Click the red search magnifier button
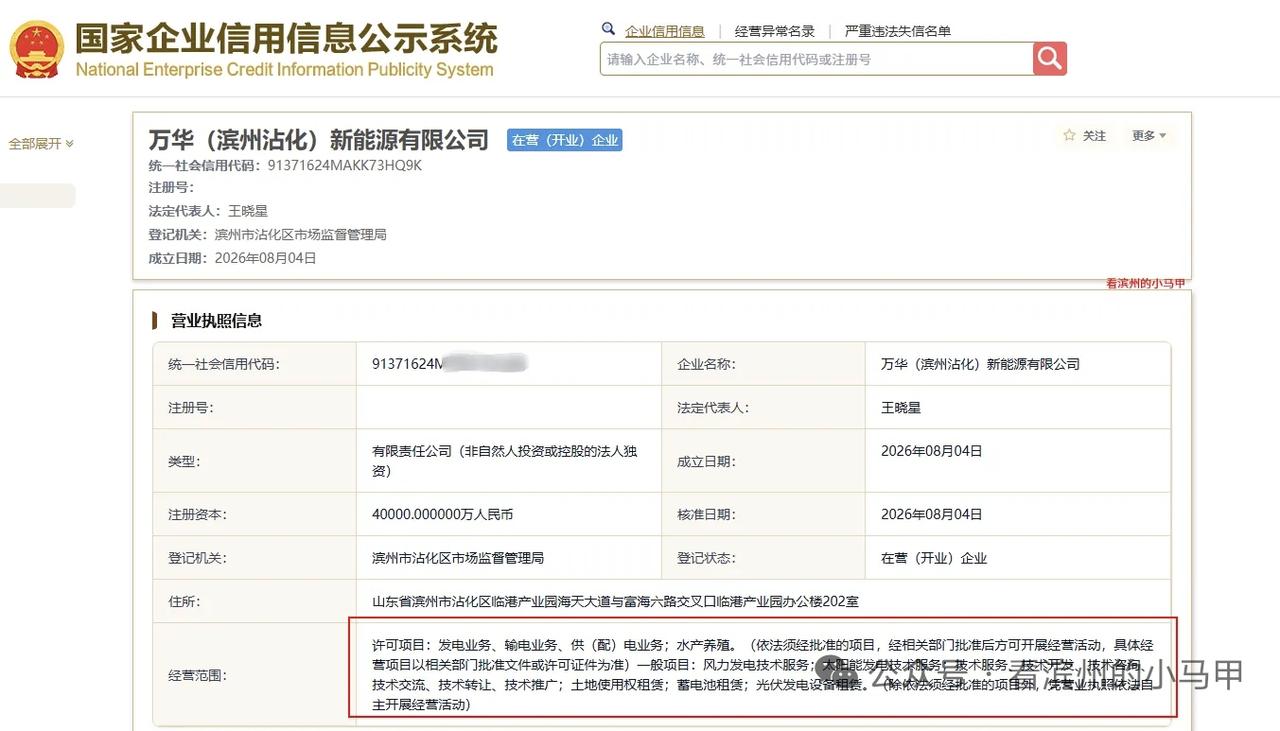 1050,59
